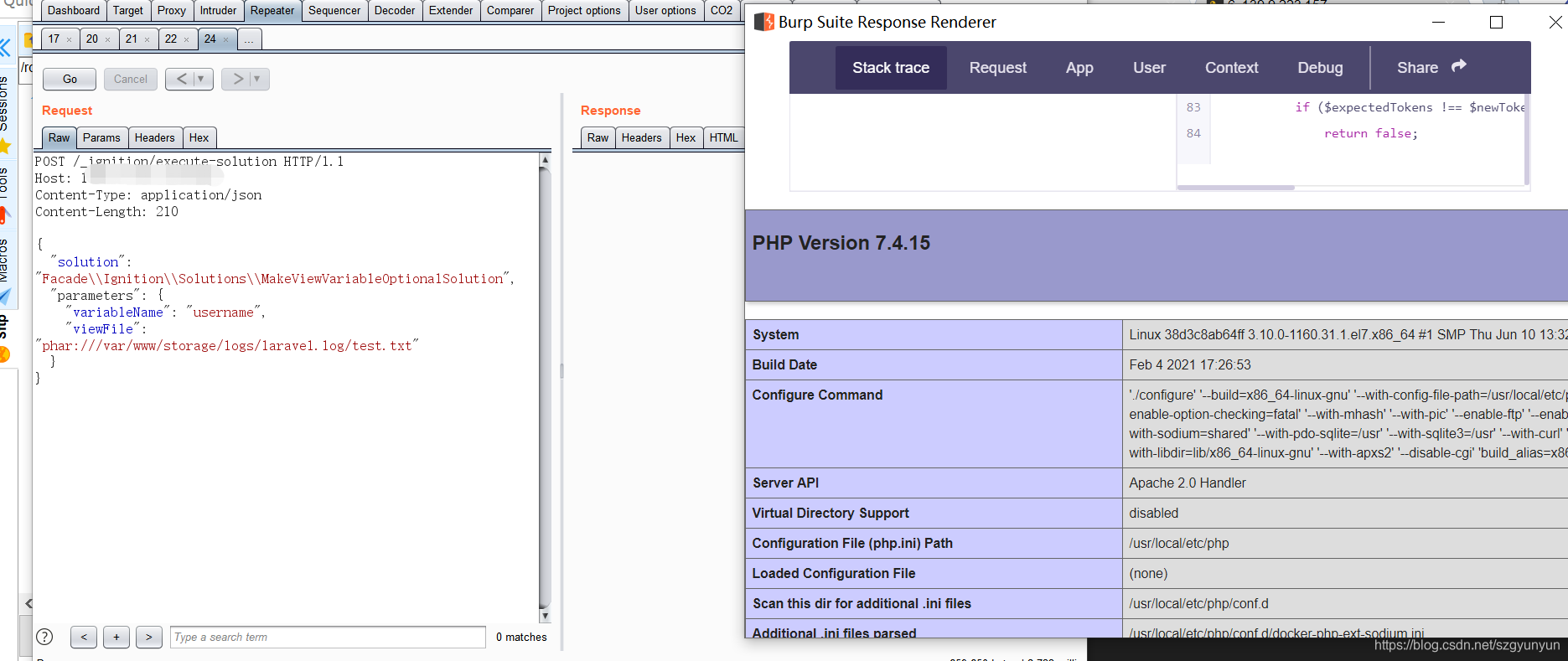
Task: Open the Stack trace tab in renderer
Action: (x=891, y=68)
